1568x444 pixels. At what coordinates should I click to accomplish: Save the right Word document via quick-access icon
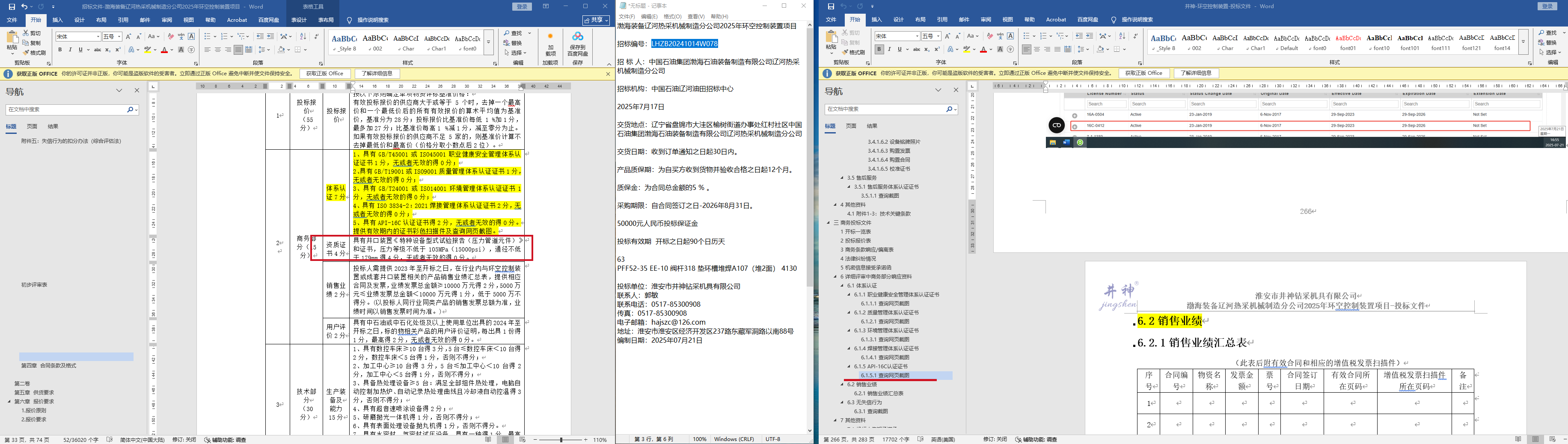pyautogui.click(x=831, y=7)
